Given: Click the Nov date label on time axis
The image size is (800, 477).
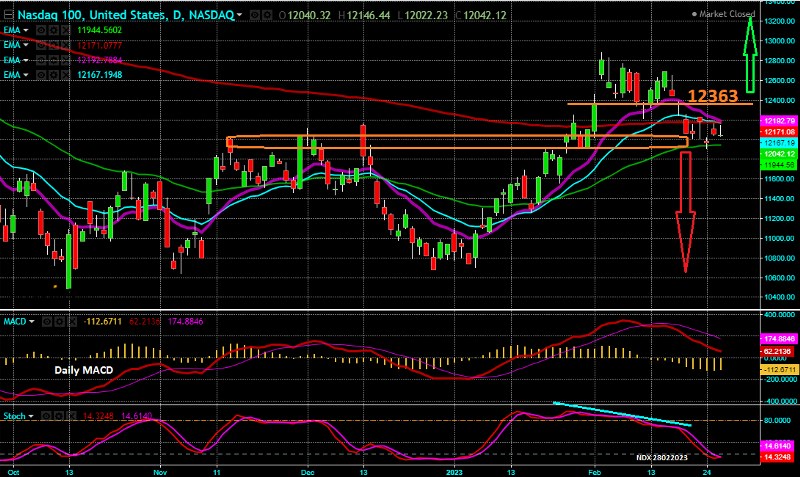Looking at the screenshot, I should click(x=160, y=472).
